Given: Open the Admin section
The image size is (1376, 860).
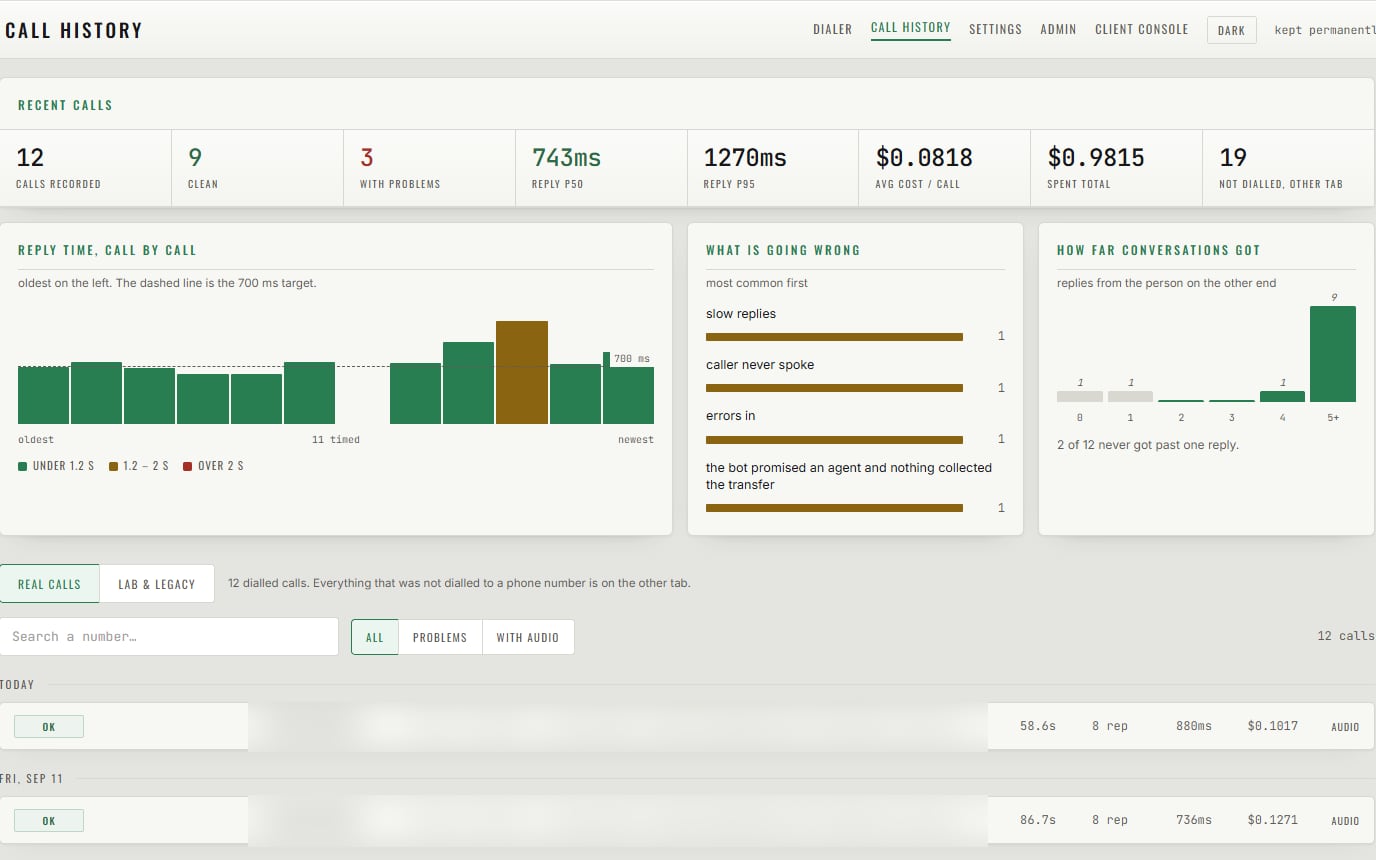Looking at the screenshot, I should [1058, 29].
